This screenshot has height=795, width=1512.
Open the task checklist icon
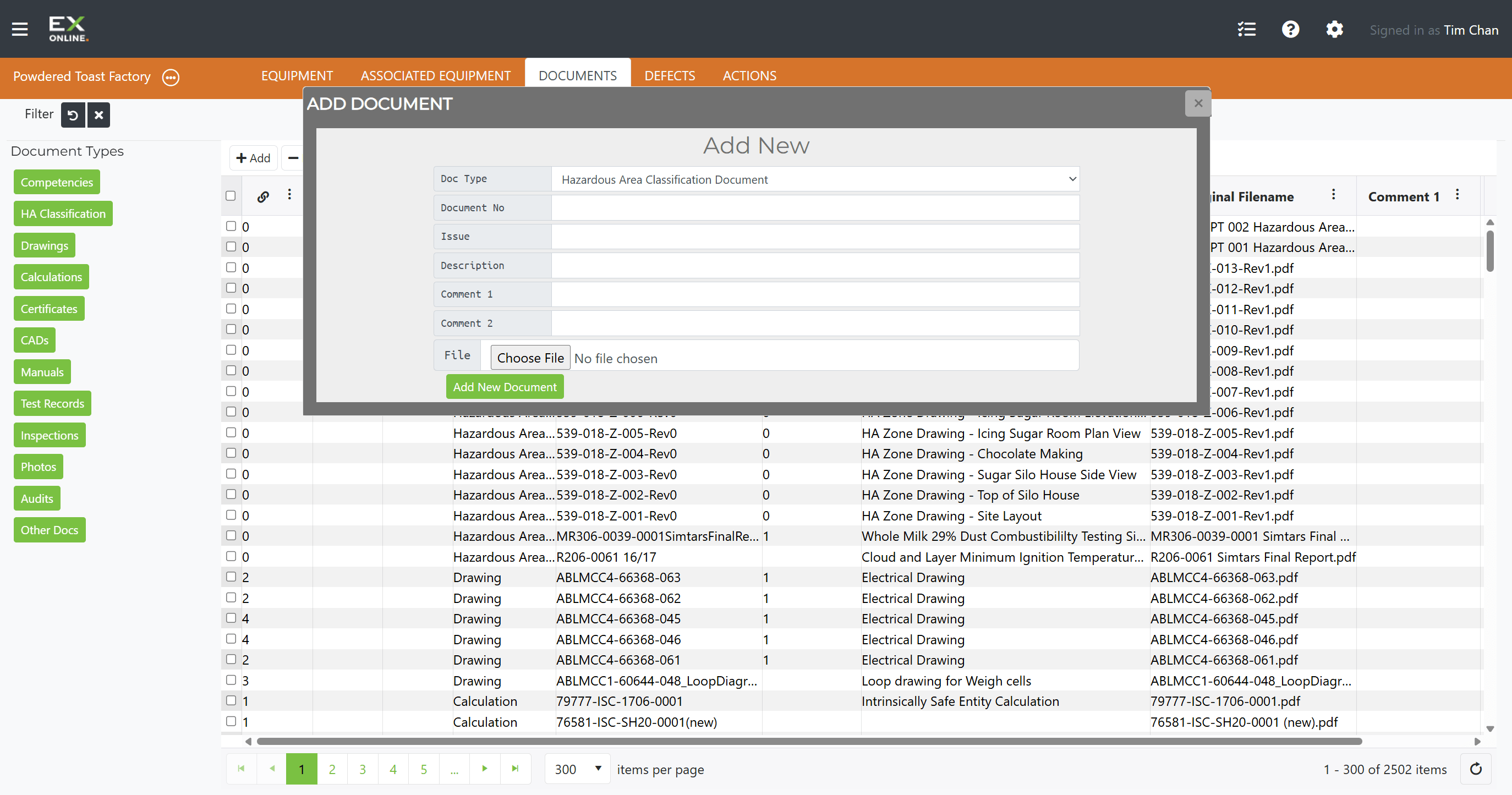pos(1246,29)
